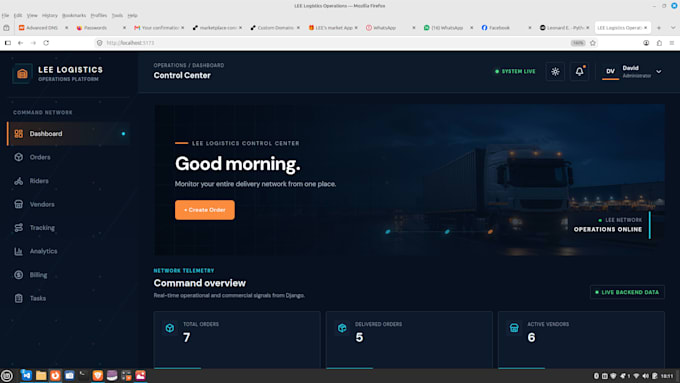Open the system start menu in taskbar
This screenshot has width=680, height=383.
7,376
